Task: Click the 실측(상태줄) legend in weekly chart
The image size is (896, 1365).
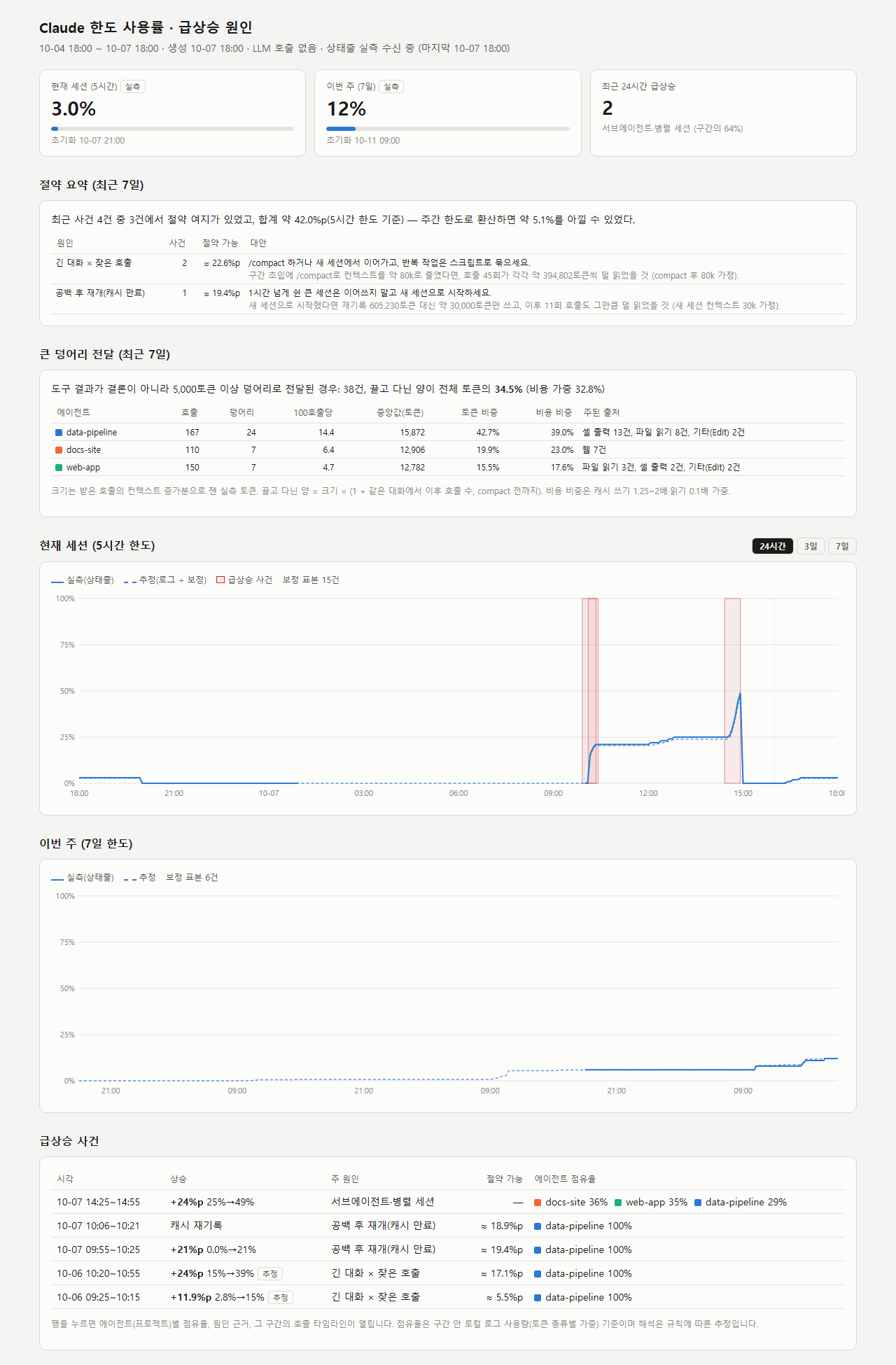Action: tap(83, 878)
